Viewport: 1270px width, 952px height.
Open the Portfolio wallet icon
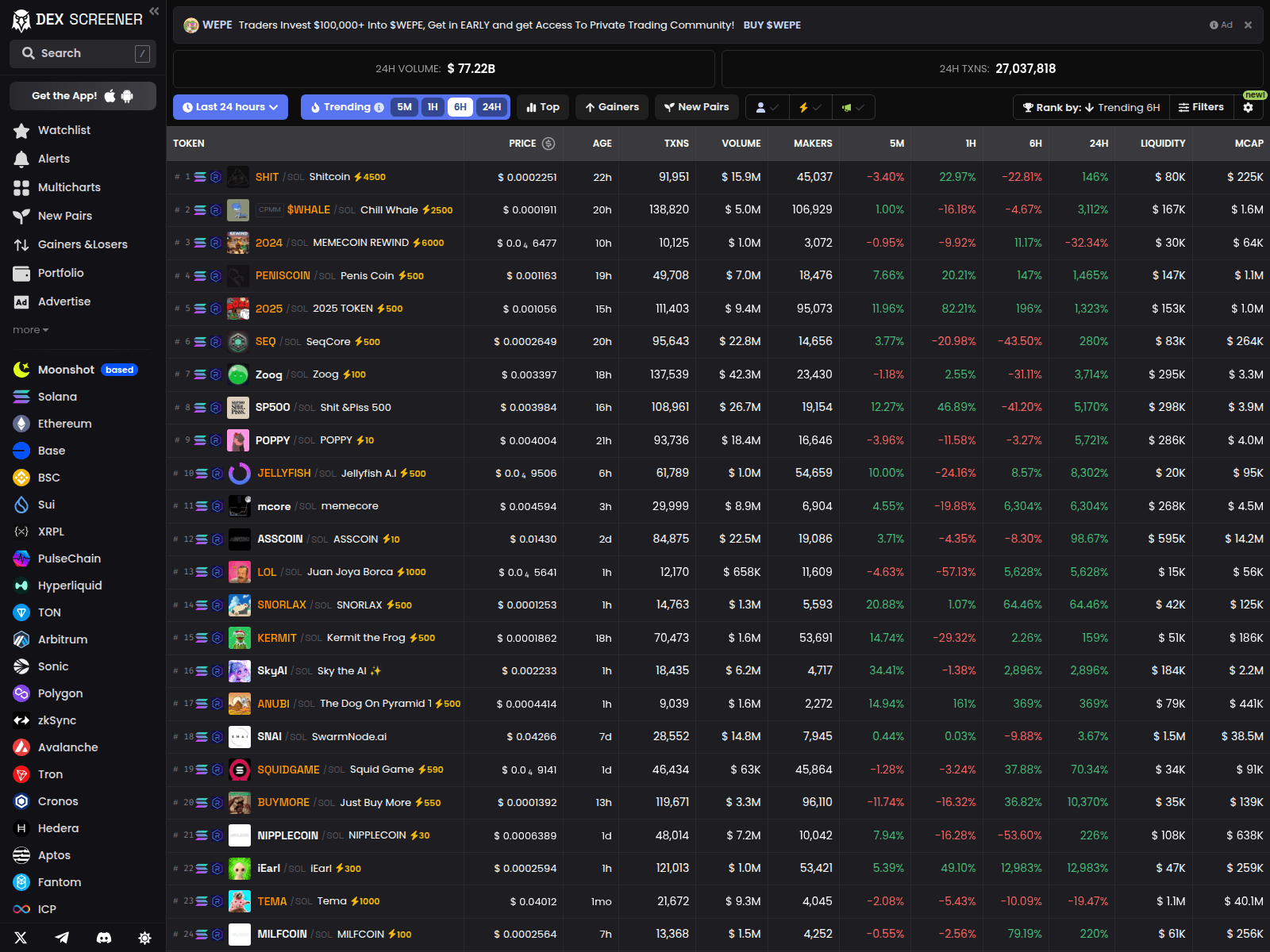tap(21, 273)
